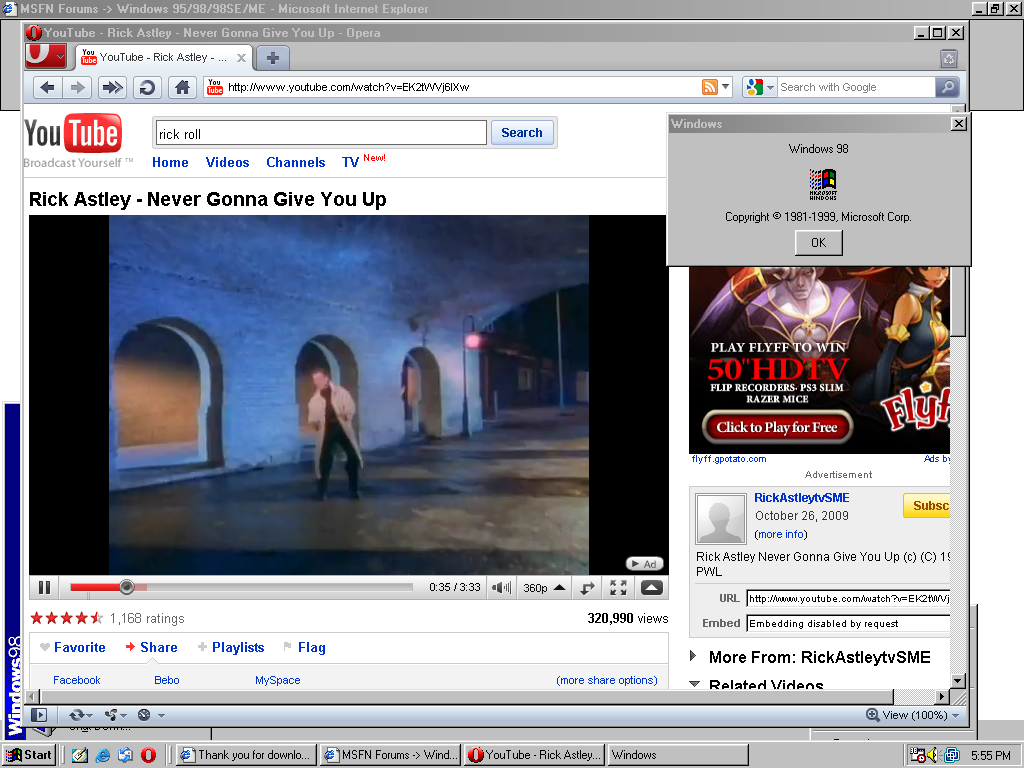
Task: Click the YouTube logo
Action: point(73,133)
